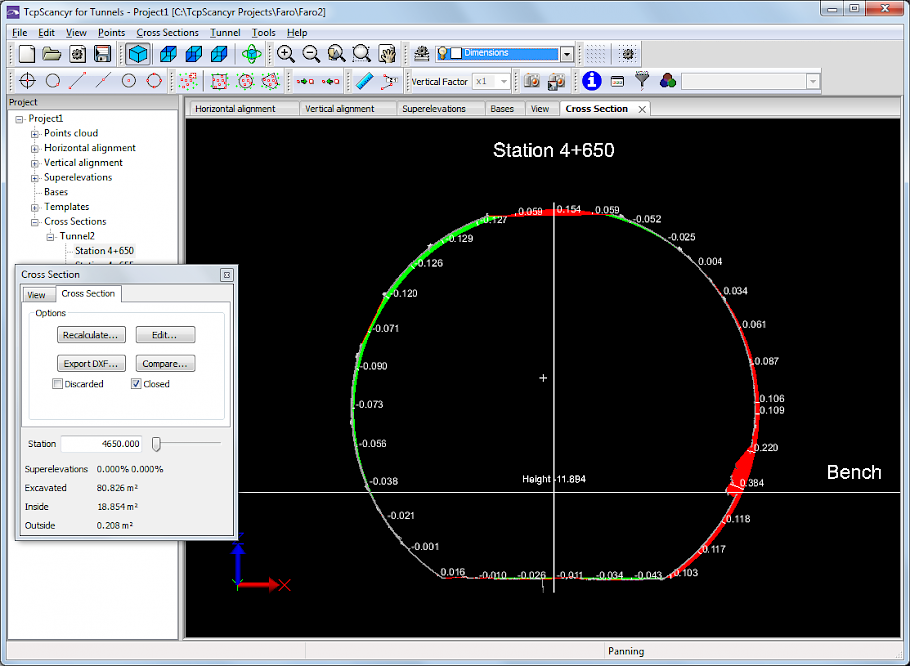The width and height of the screenshot is (910, 666).
Task: Switch to the Vertical alignment tab
Action: tap(340, 109)
